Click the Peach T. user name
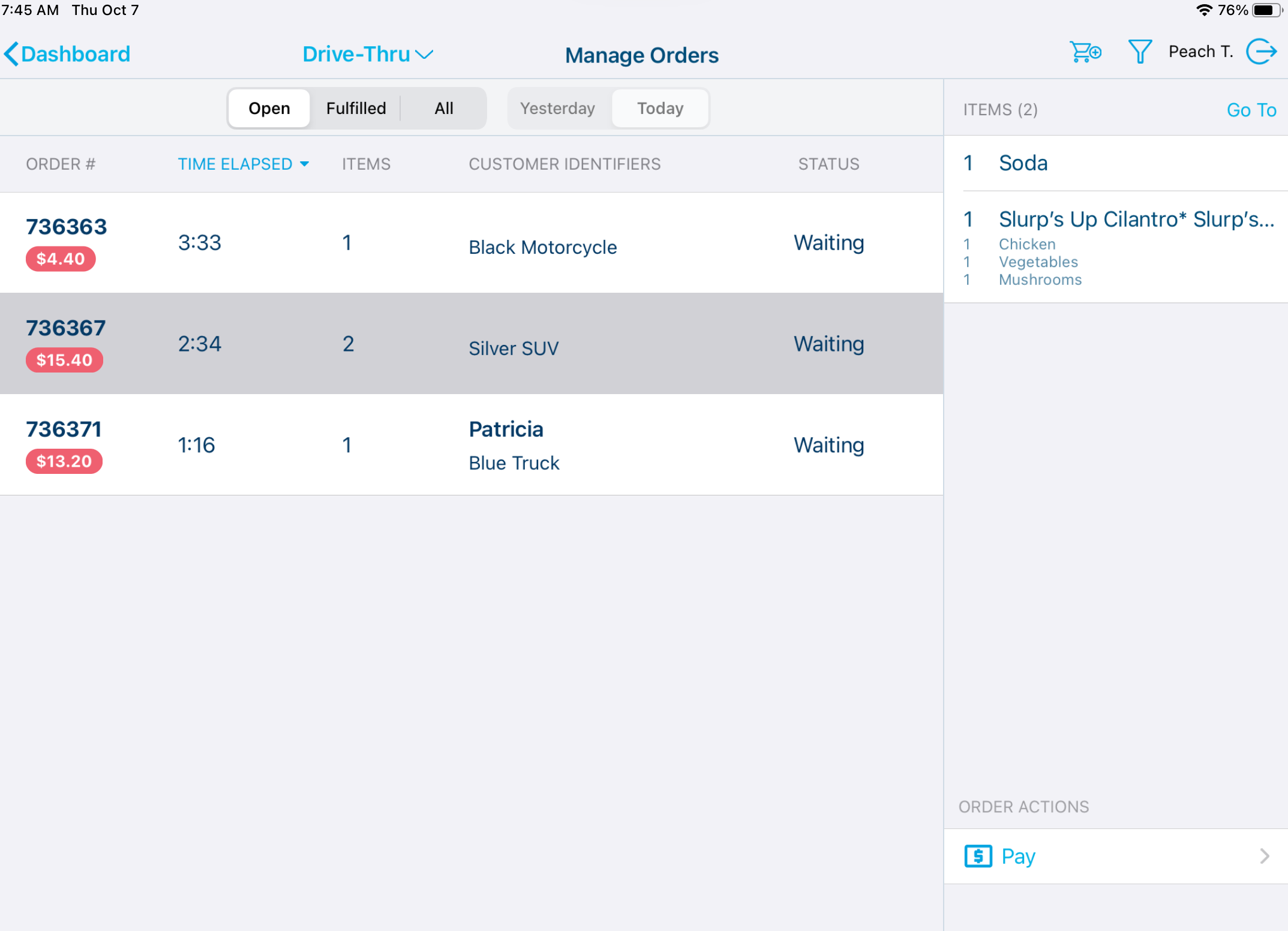 1200,52
